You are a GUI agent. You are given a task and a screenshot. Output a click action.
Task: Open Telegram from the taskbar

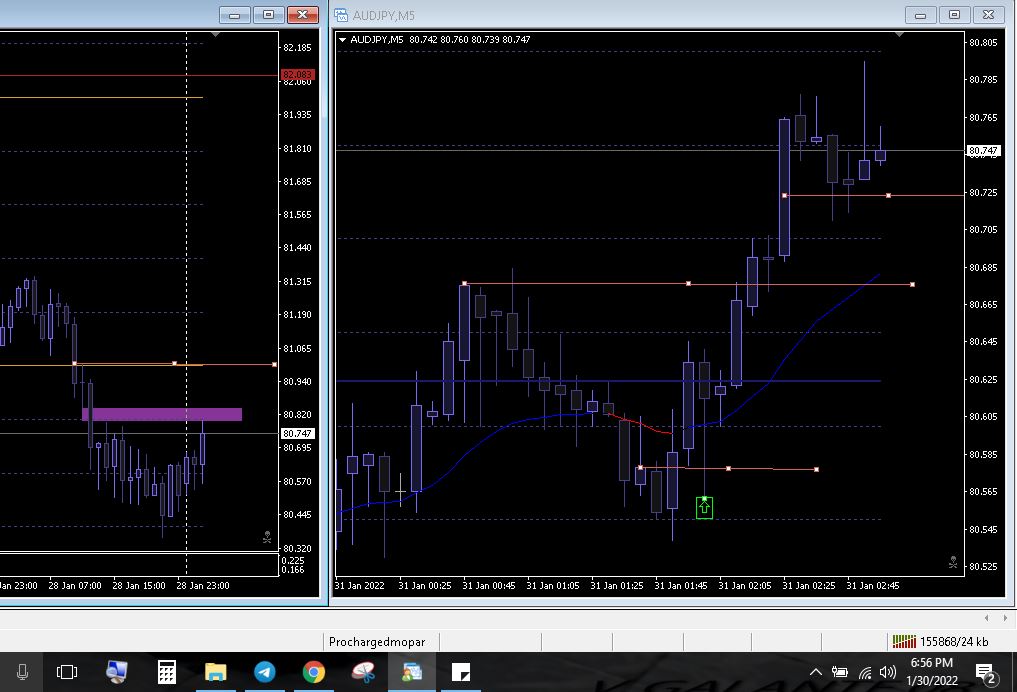coord(265,672)
